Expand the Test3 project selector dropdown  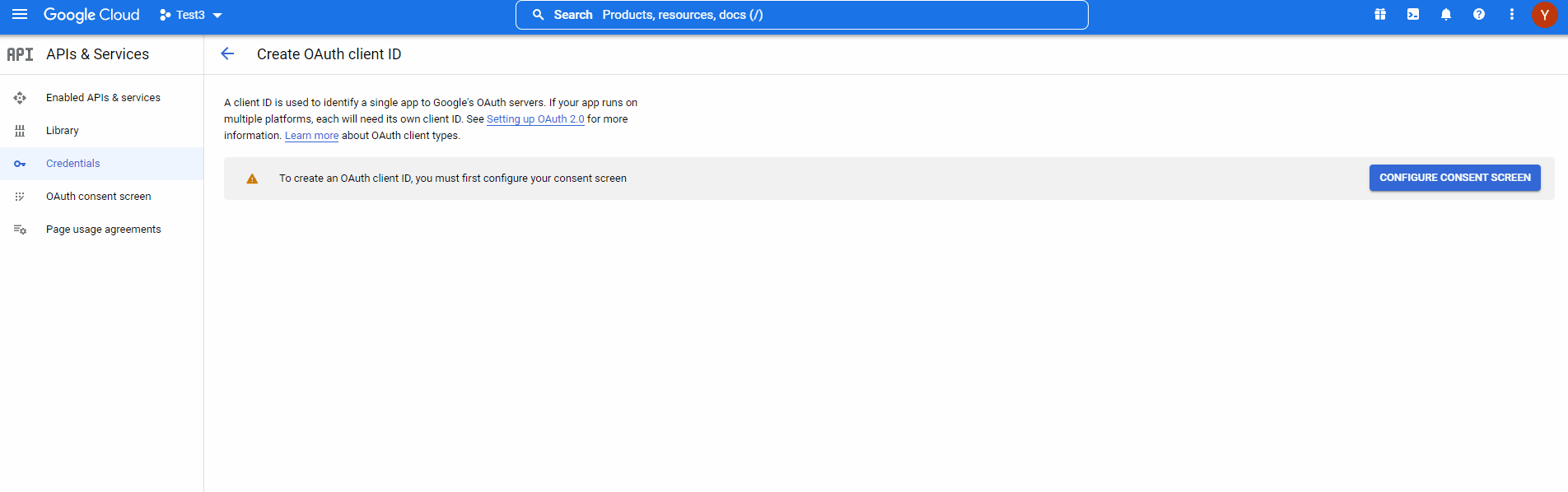191,15
